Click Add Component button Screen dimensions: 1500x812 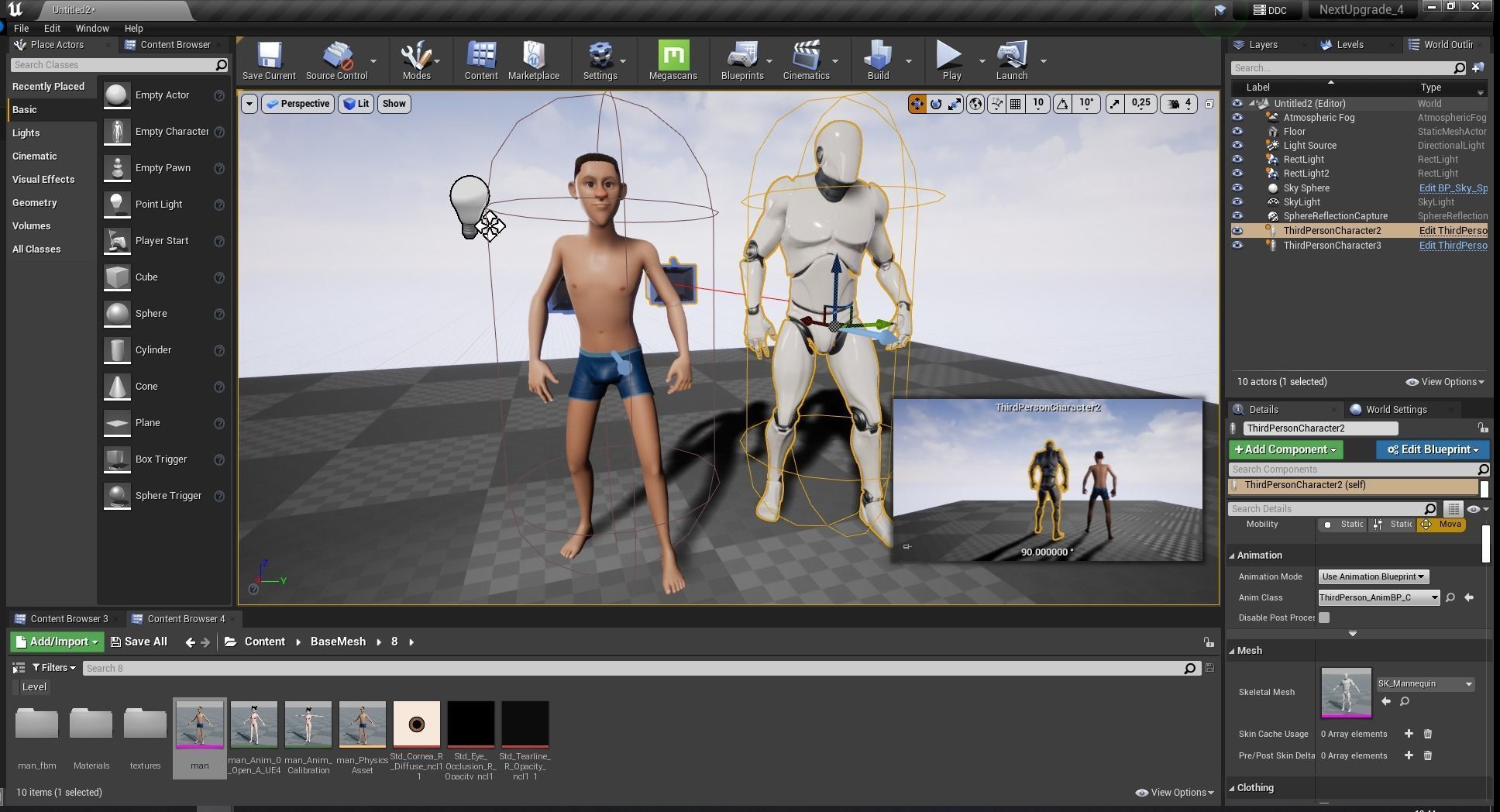click(1285, 449)
